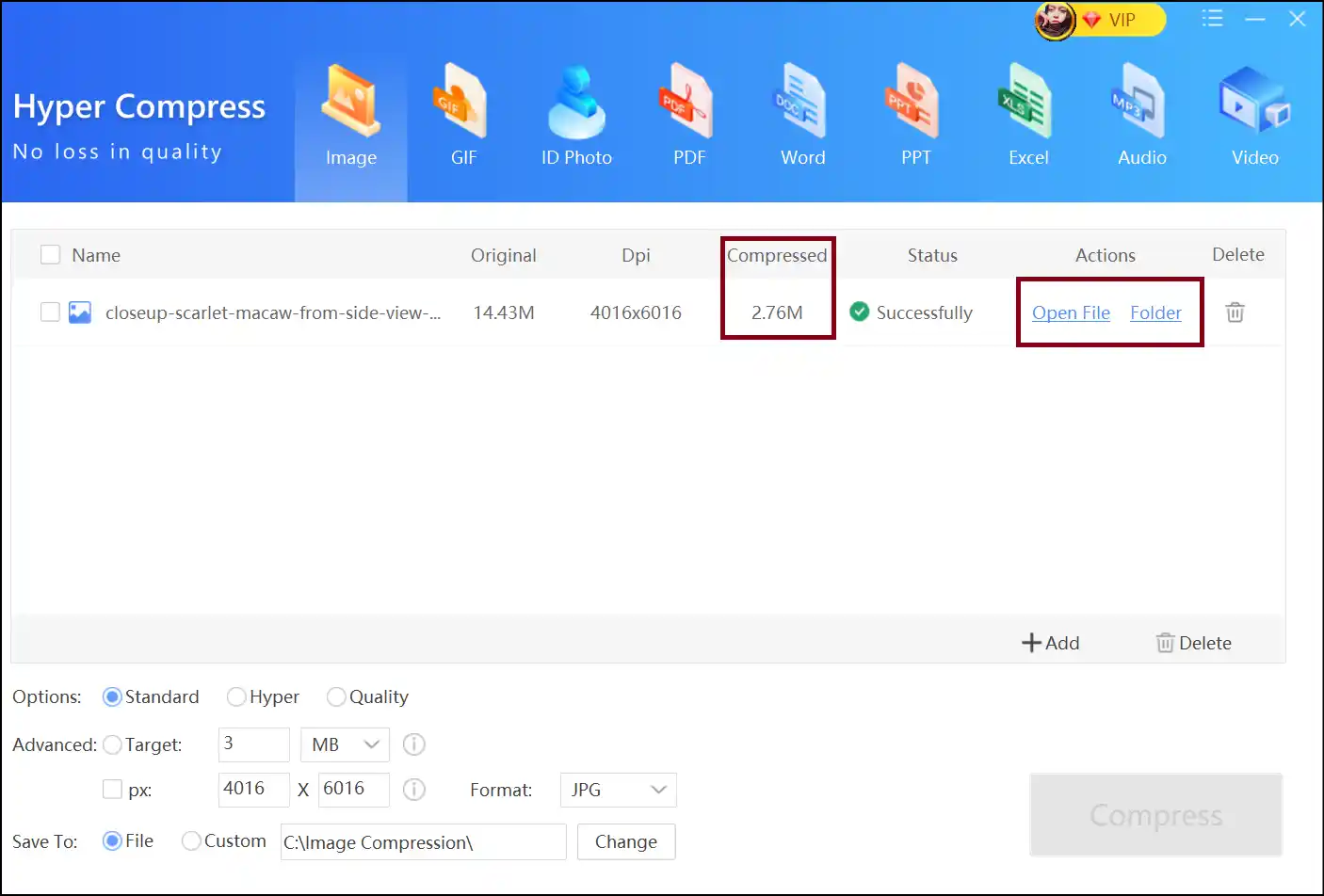Open the ID Photo tab
This screenshot has height=896, width=1324.
pos(576,118)
